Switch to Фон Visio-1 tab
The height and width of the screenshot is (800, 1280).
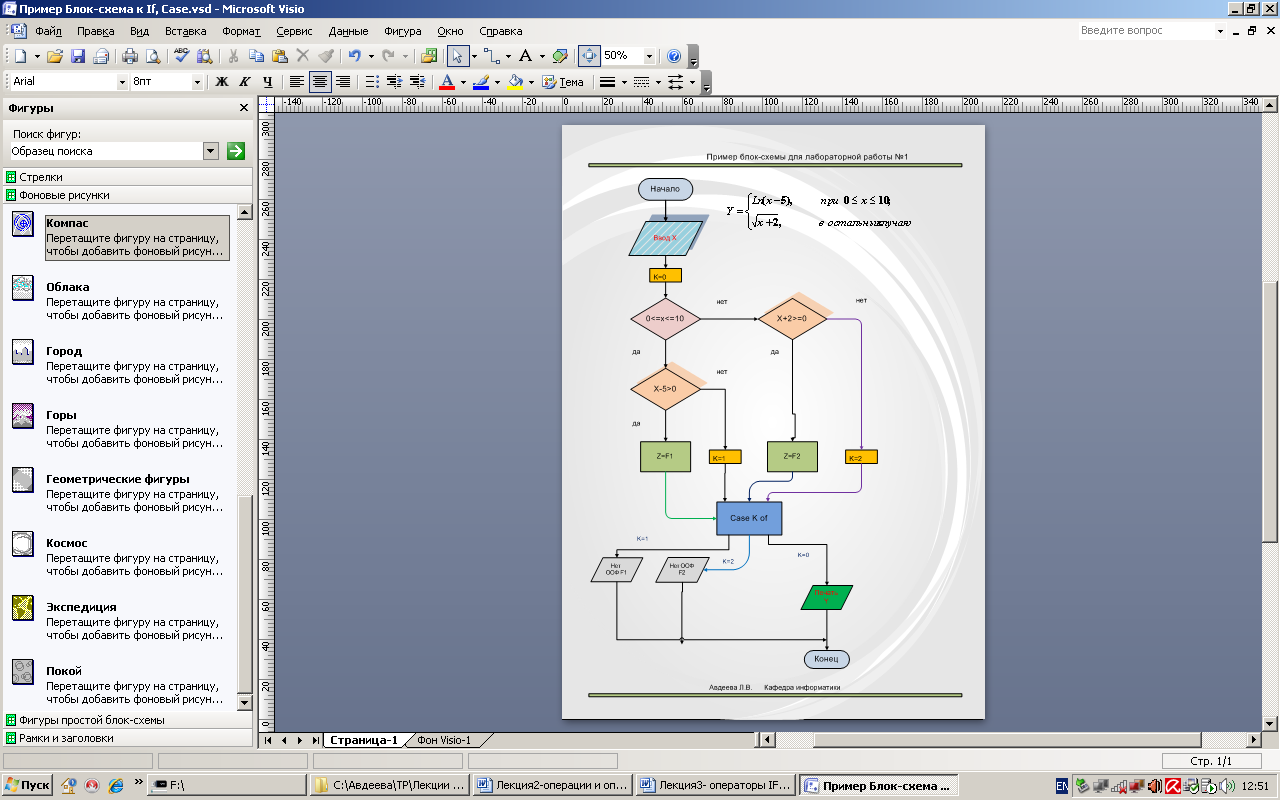pos(444,741)
